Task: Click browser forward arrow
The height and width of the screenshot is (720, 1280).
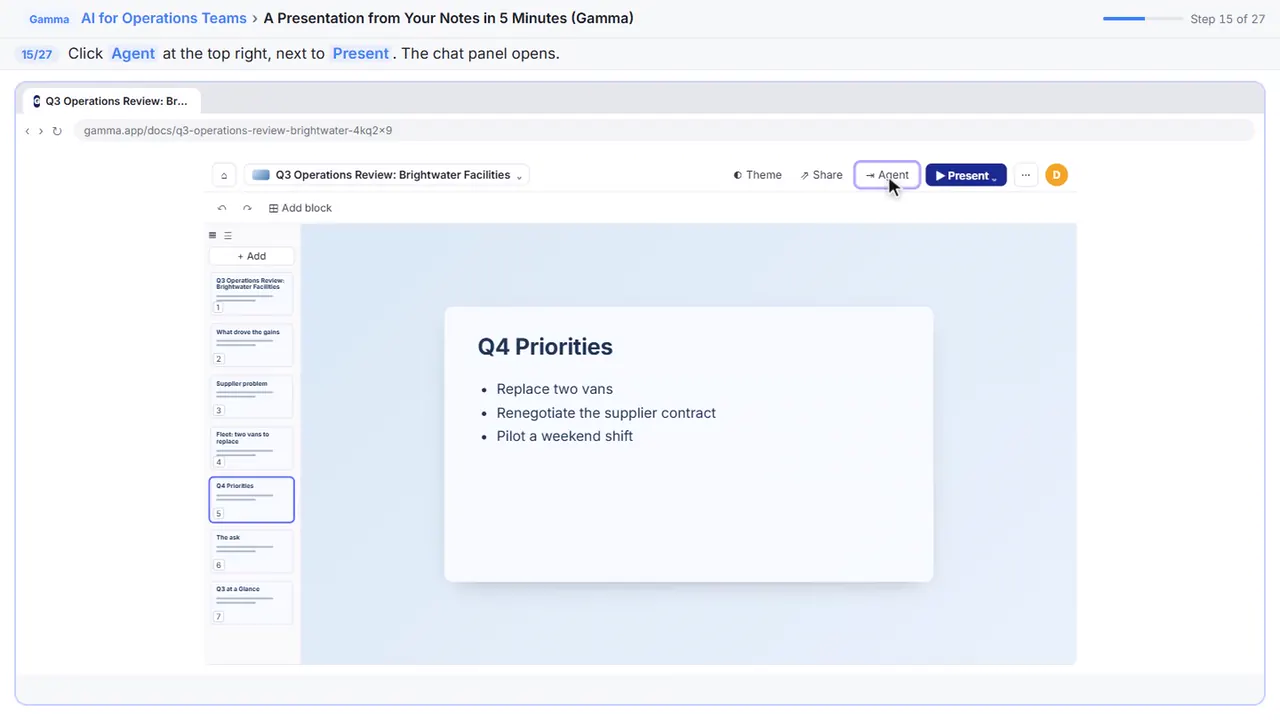Action: pos(41,131)
